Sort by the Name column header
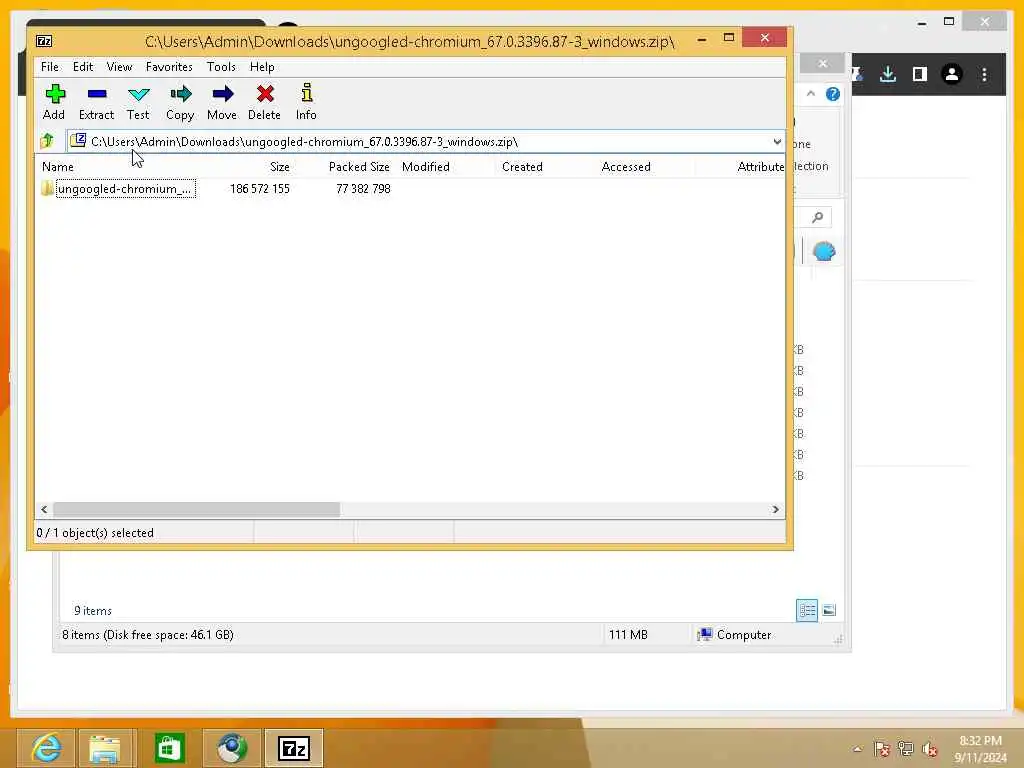 click(x=57, y=167)
